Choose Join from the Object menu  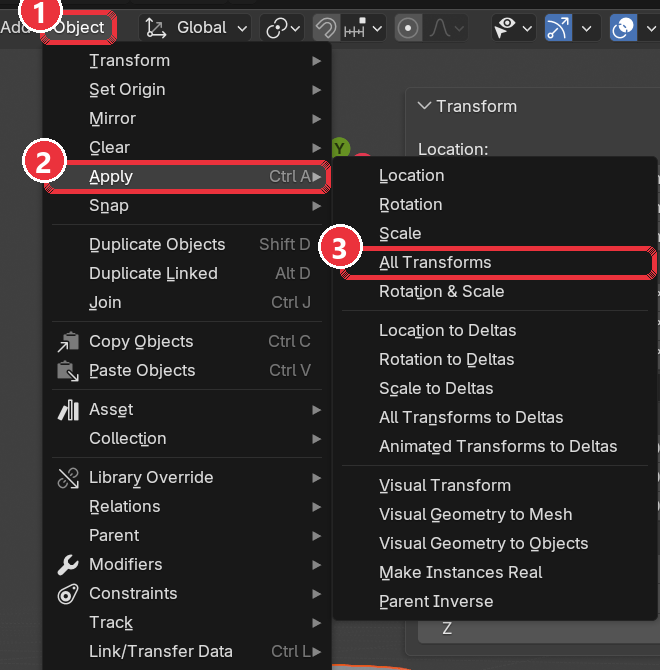187,303
